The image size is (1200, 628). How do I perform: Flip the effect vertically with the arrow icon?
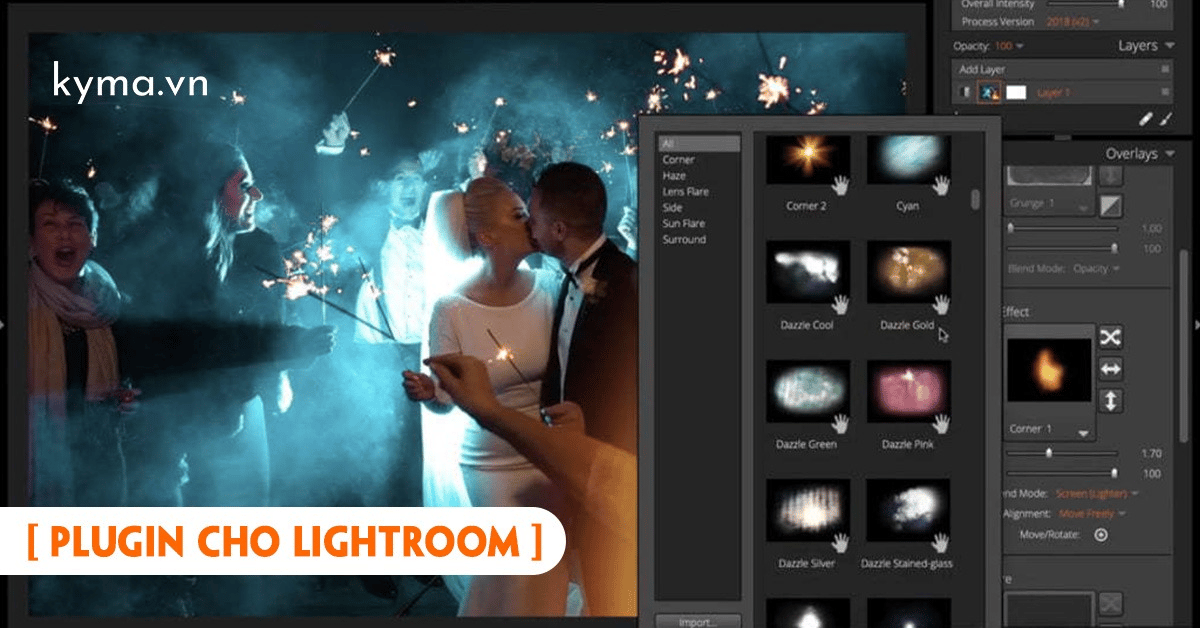(x=1110, y=401)
